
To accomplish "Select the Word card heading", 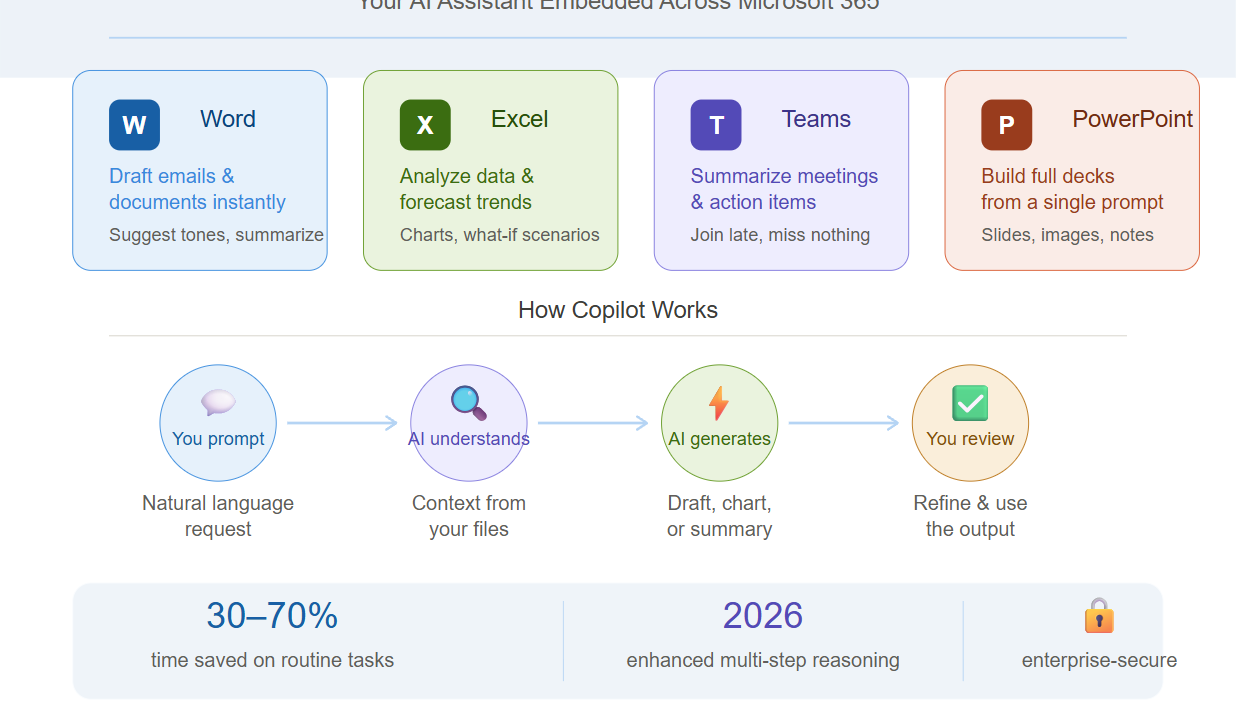I will tap(228, 119).
